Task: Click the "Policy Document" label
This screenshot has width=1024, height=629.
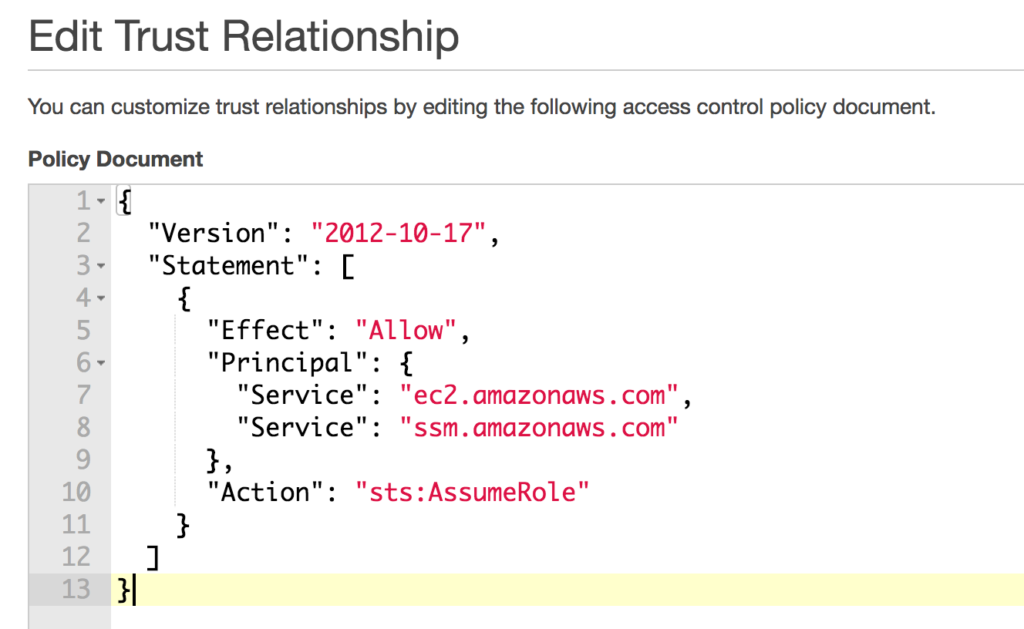Action: pyautogui.click(x=115, y=159)
